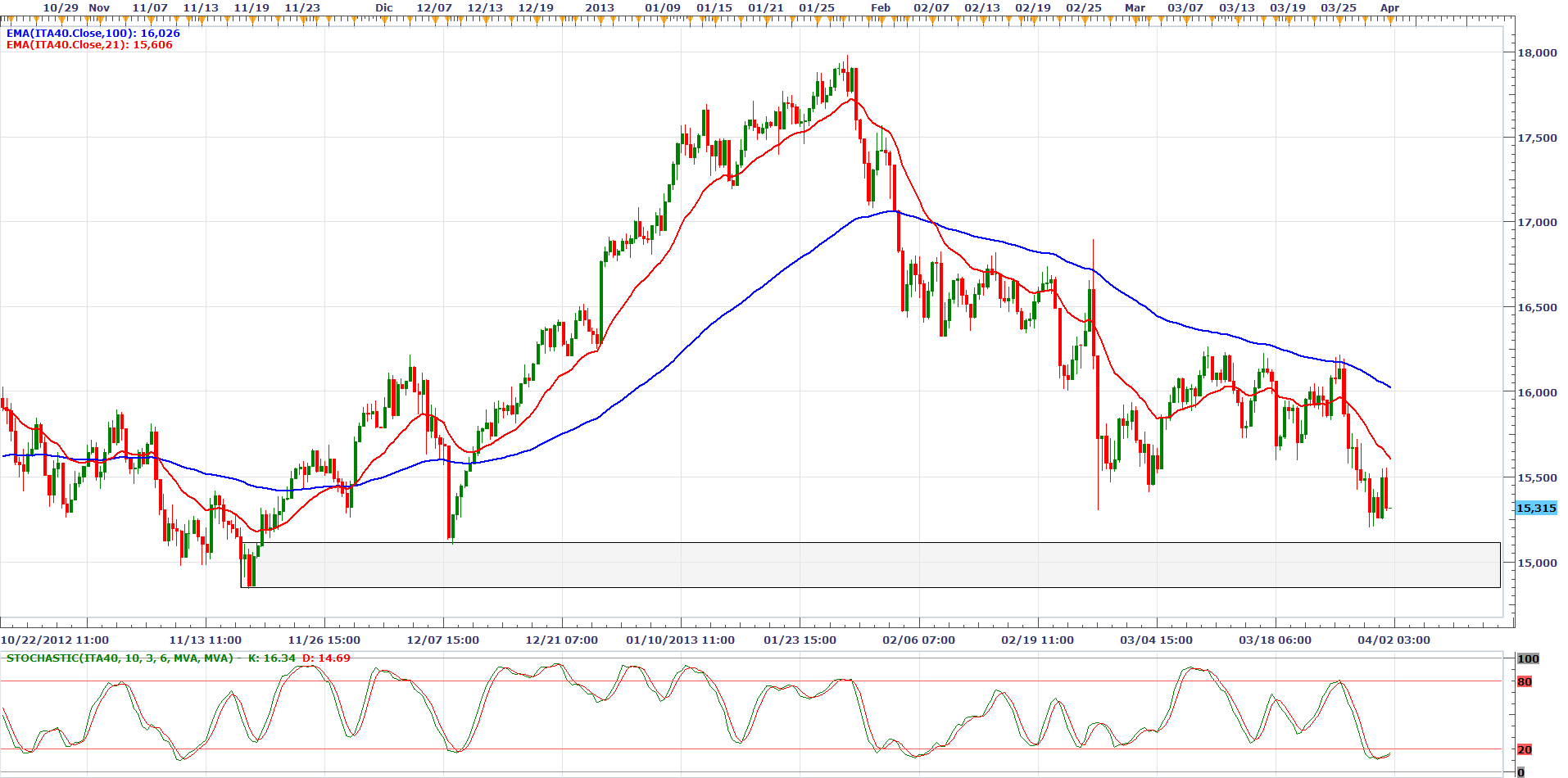Click the blue EMA 100 indicator label
1568x778 pixels.
[x=93, y=34]
